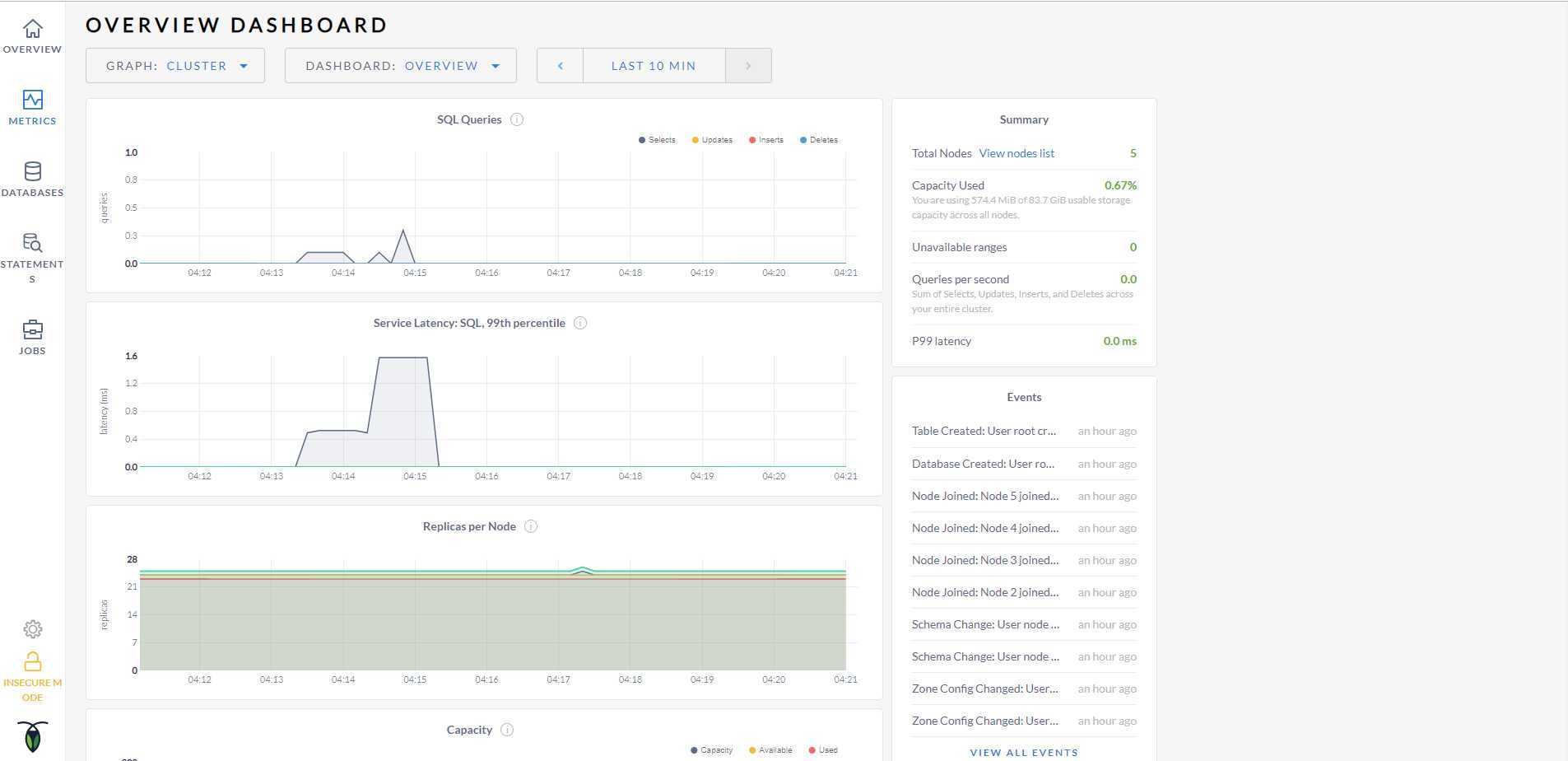Image resolution: width=1568 pixels, height=761 pixels.
Task: Show info tooltip for Capacity graph
Action: pos(507,730)
